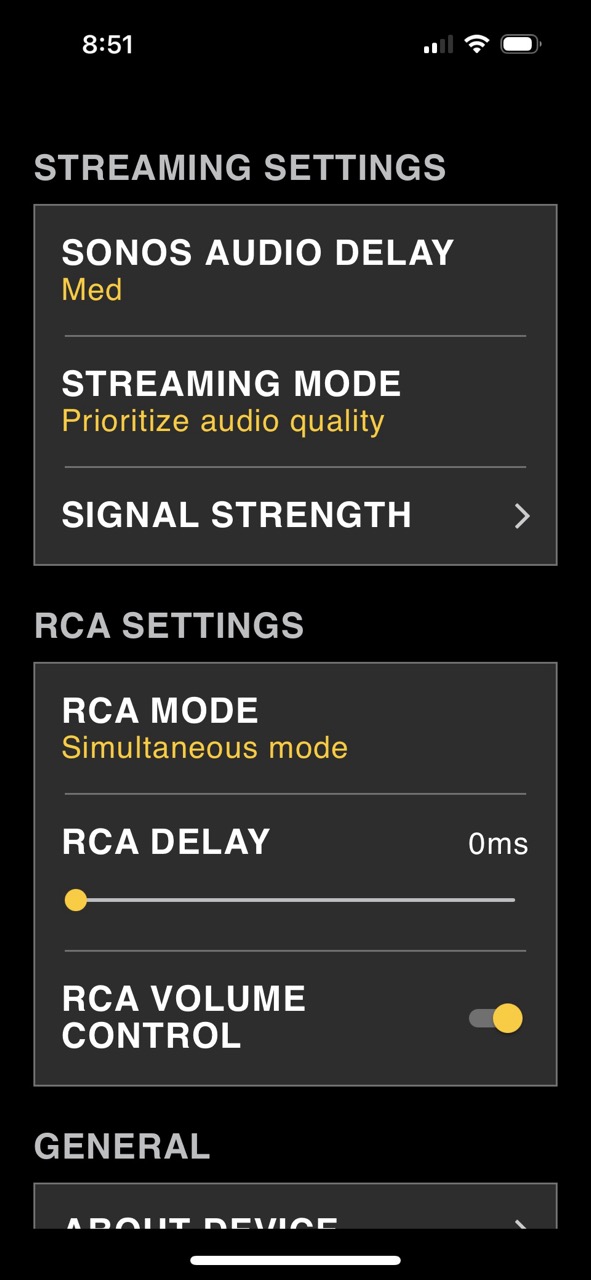The width and height of the screenshot is (591, 1280).
Task: Tap the 8:51 clock in status bar
Action: (107, 44)
